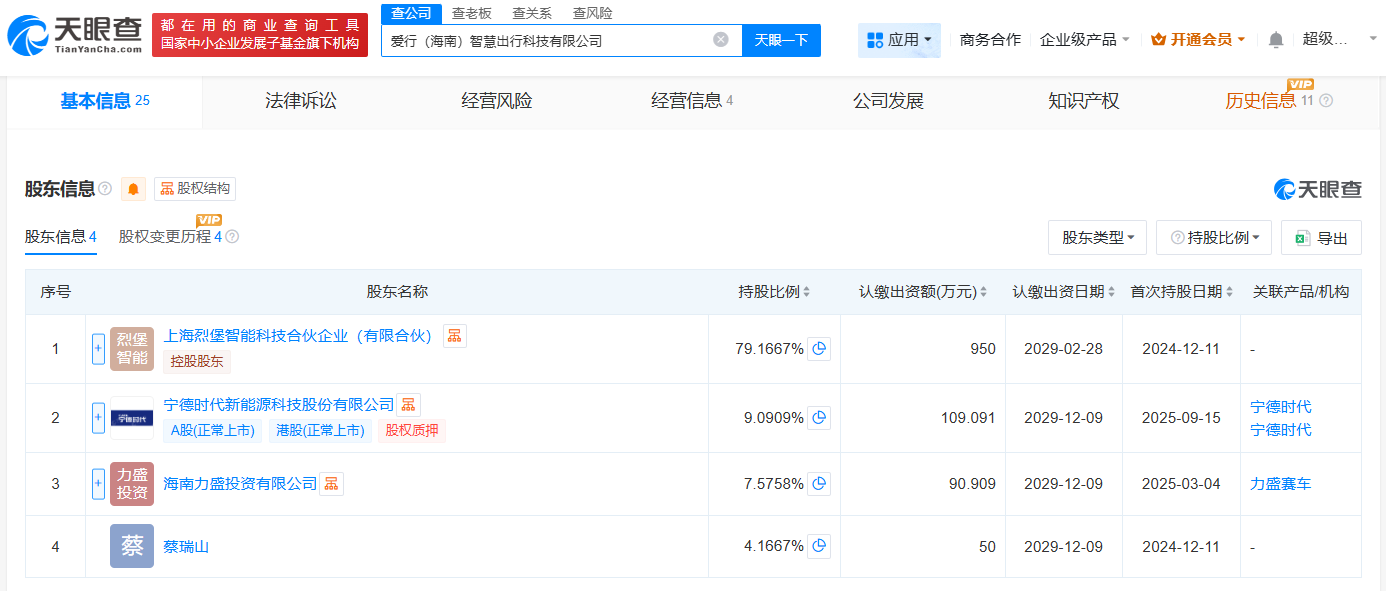1386x591 pixels.
Task: Open pie chart beside 蔡瑞山's 4.1667% stake
Action: click(818, 546)
